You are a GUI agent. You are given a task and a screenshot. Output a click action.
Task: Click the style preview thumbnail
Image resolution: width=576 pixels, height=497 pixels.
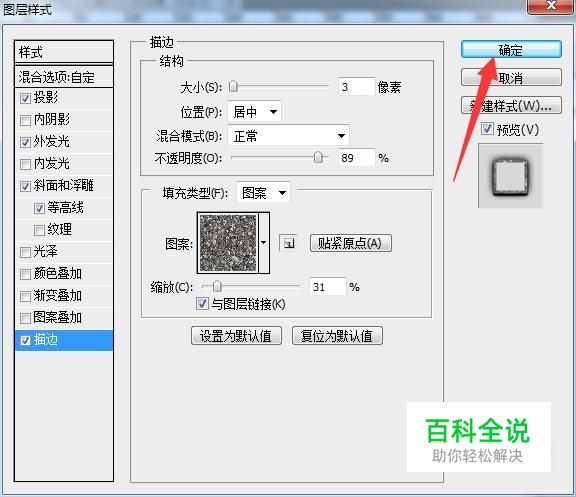pyautogui.click(x=510, y=176)
